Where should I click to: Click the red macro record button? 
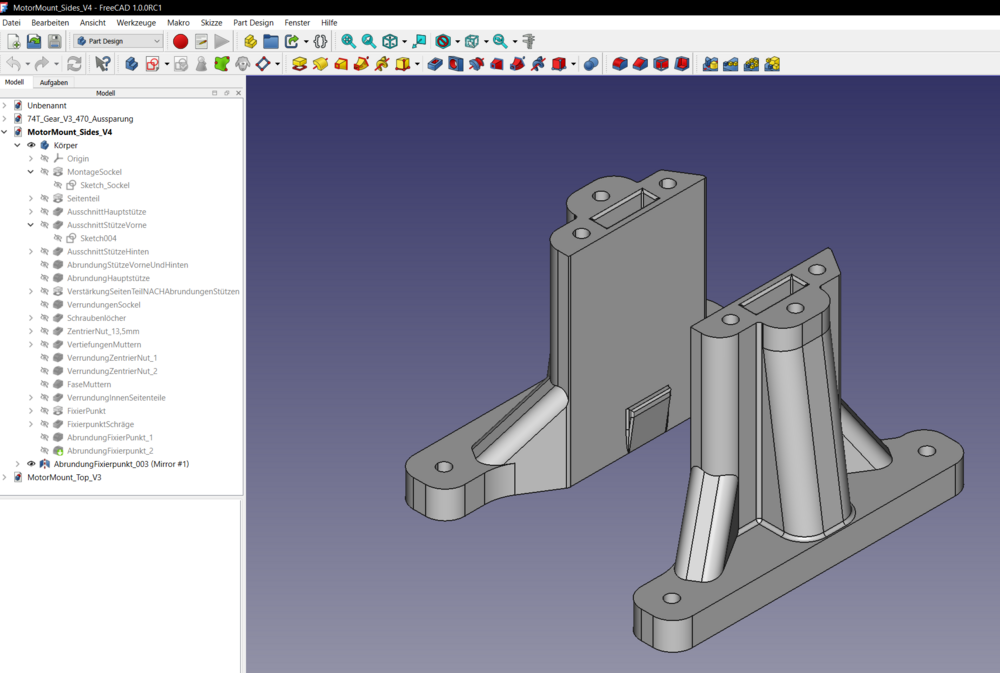[x=180, y=41]
